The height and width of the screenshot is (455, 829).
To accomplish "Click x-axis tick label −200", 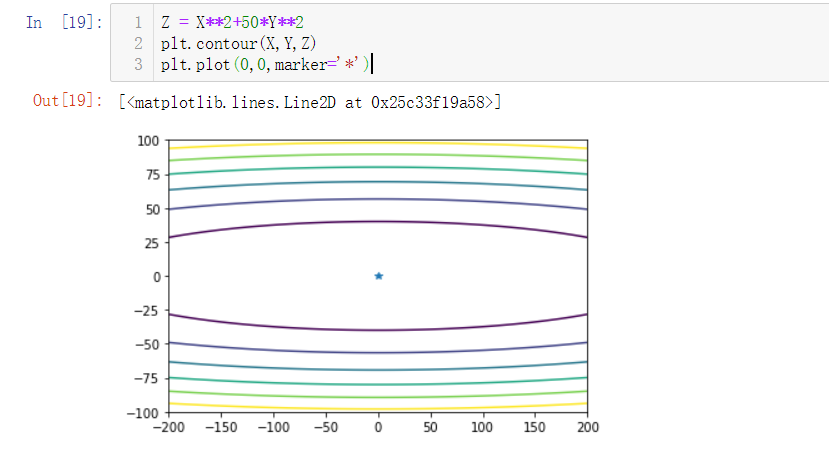I will pyautogui.click(x=169, y=427).
